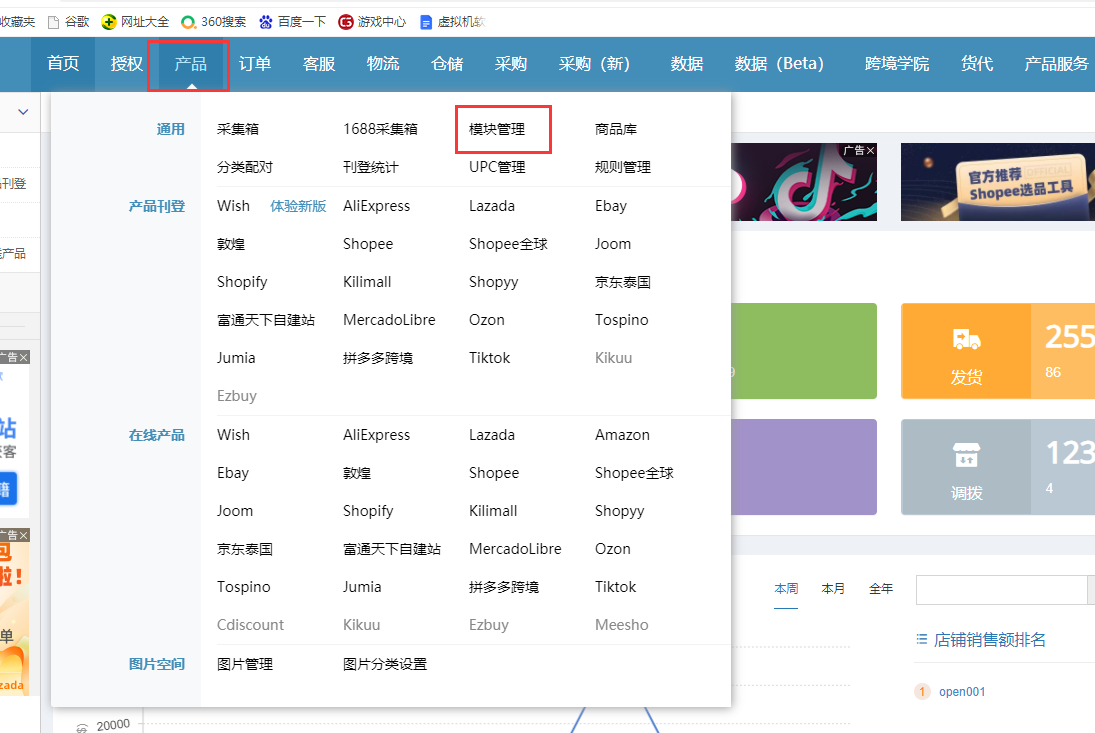1095x733 pixels.
Task: Select Ebay under 产品刊登
Action: click(x=610, y=206)
